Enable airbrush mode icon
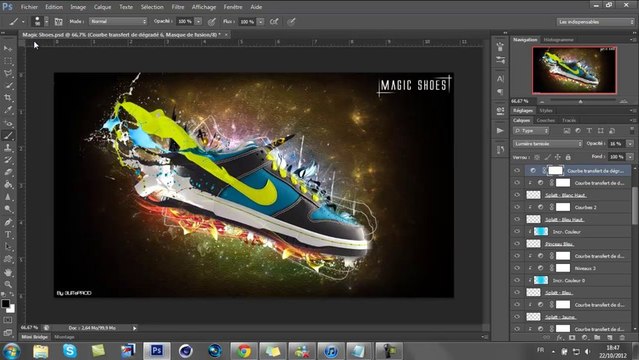This screenshot has height=360, width=639. pos(274,22)
